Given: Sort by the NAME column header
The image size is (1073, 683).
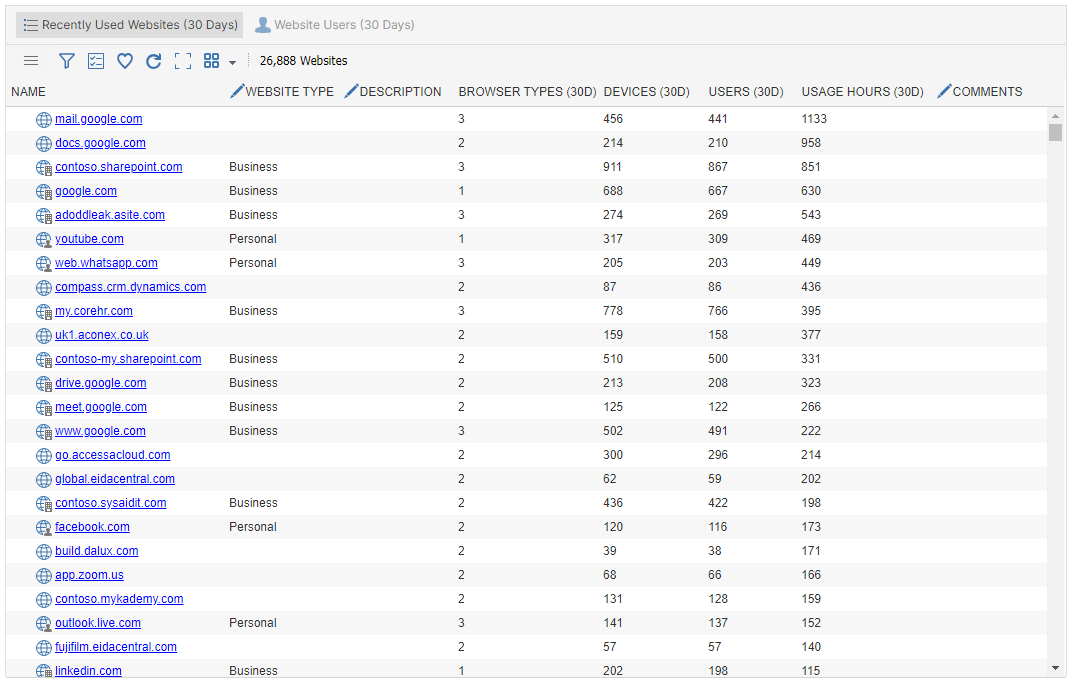Looking at the screenshot, I should coord(29,92).
